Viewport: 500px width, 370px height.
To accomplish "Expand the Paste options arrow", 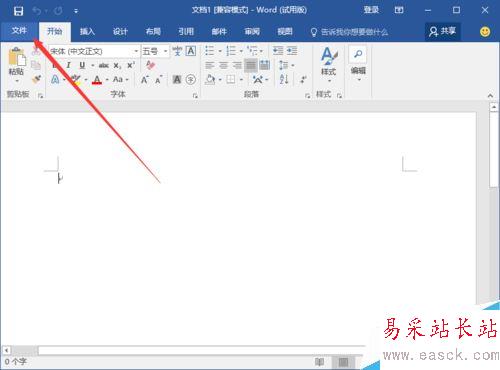I will 17,81.
